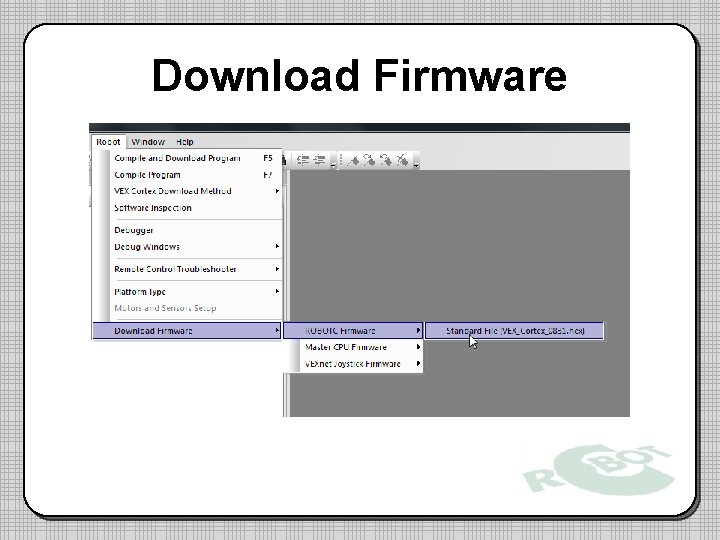Click the decrease indent toolbar icon

click(303, 160)
